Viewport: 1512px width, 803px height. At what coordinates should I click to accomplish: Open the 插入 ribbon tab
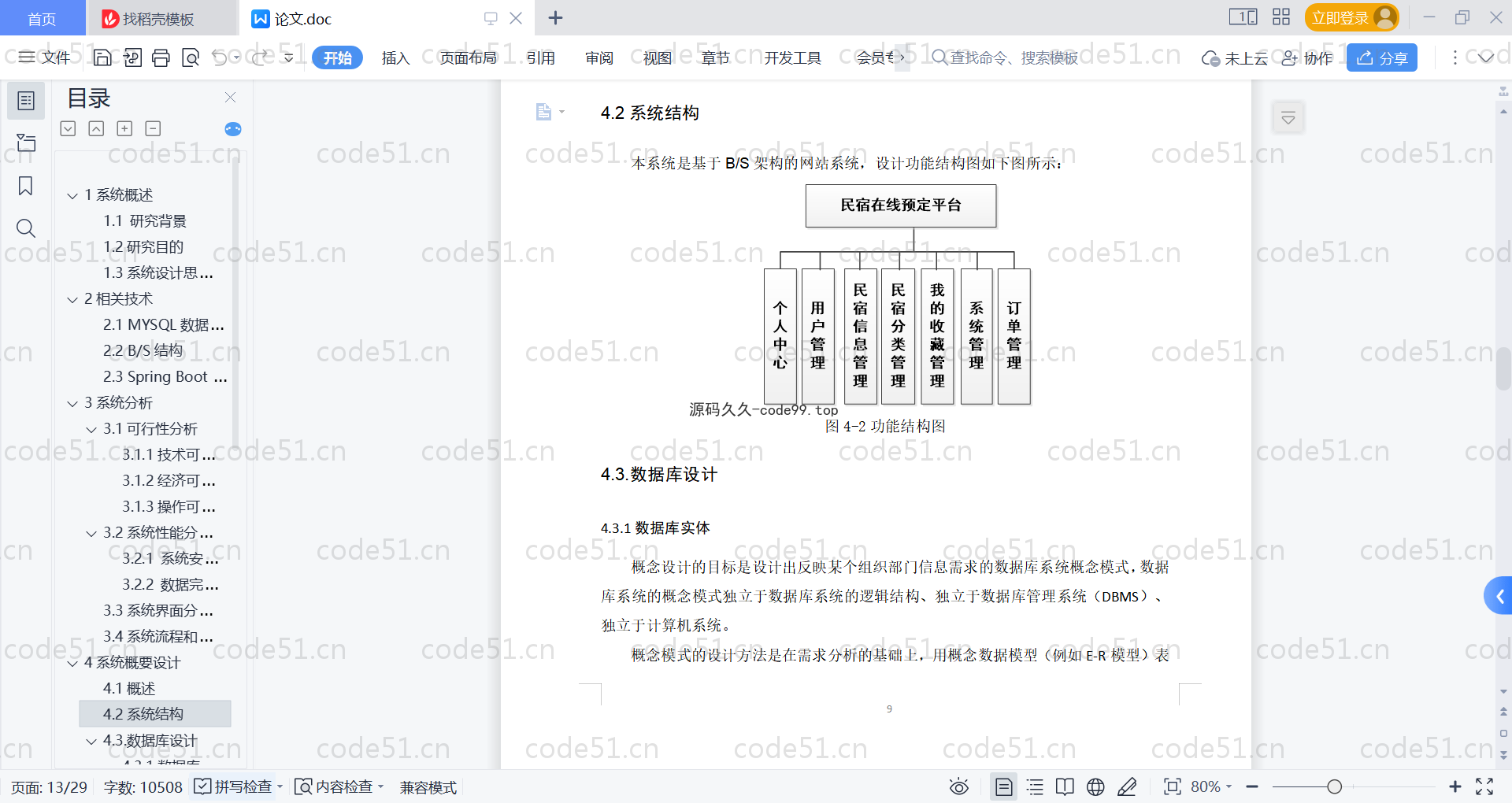coord(395,57)
